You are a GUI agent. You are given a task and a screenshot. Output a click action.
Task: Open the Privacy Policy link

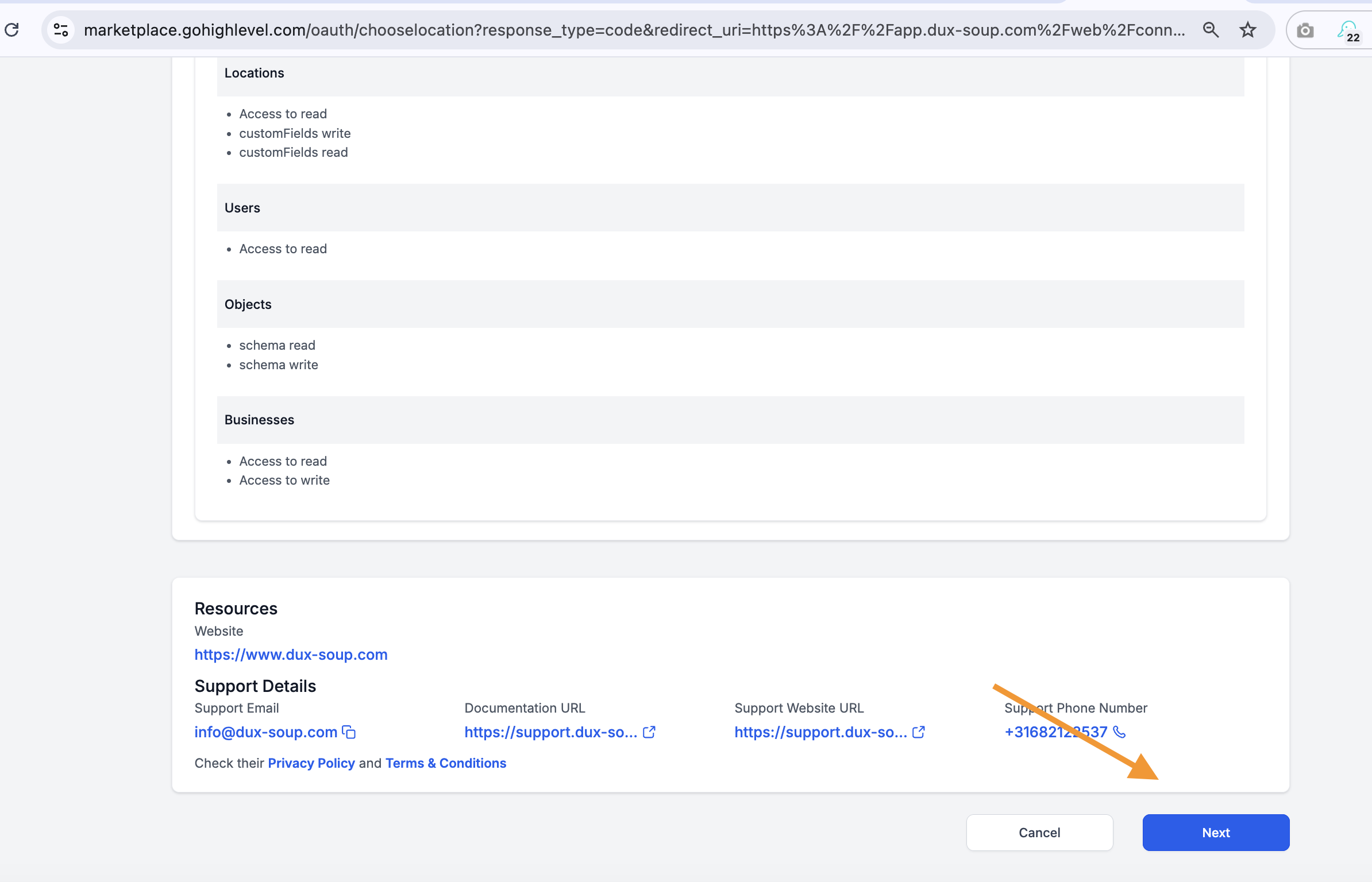(x=311, y=763)
